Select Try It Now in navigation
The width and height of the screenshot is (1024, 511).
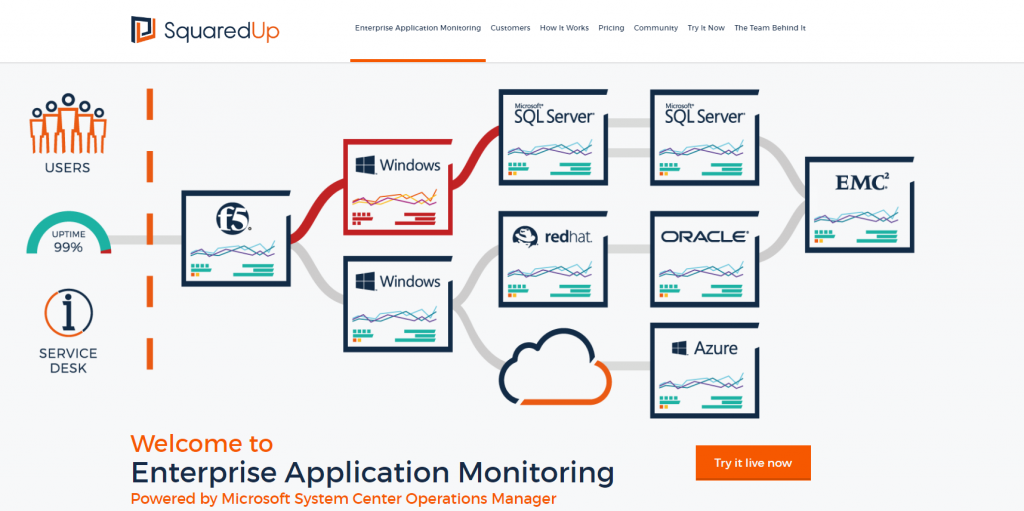[706, 28]
